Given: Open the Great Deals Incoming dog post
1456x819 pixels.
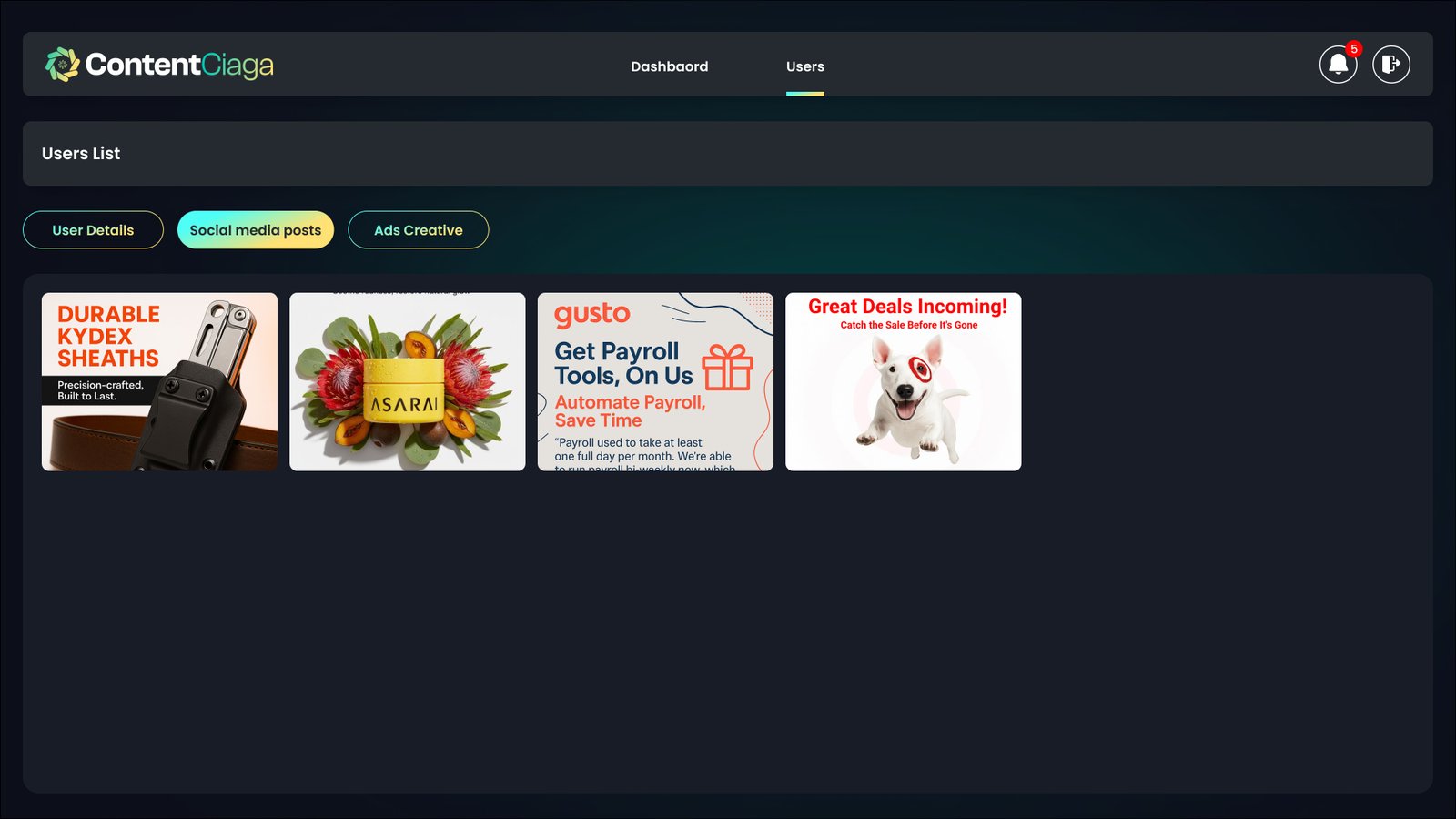Looking at the screenshot, I should pos(904,381).
